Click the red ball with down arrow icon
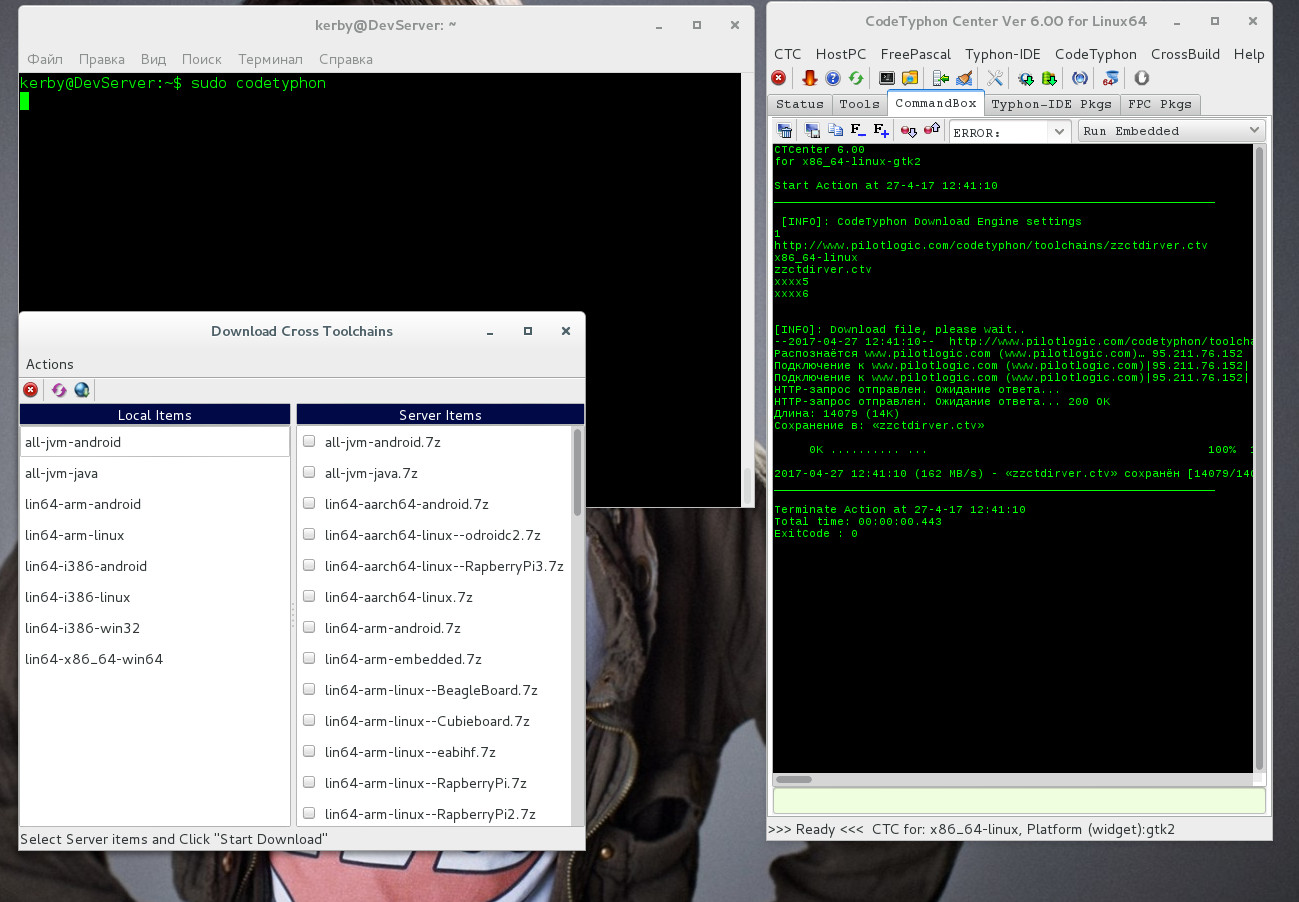Image resolution: width=1299 pixels, height=902 pixels. [909, 130]
